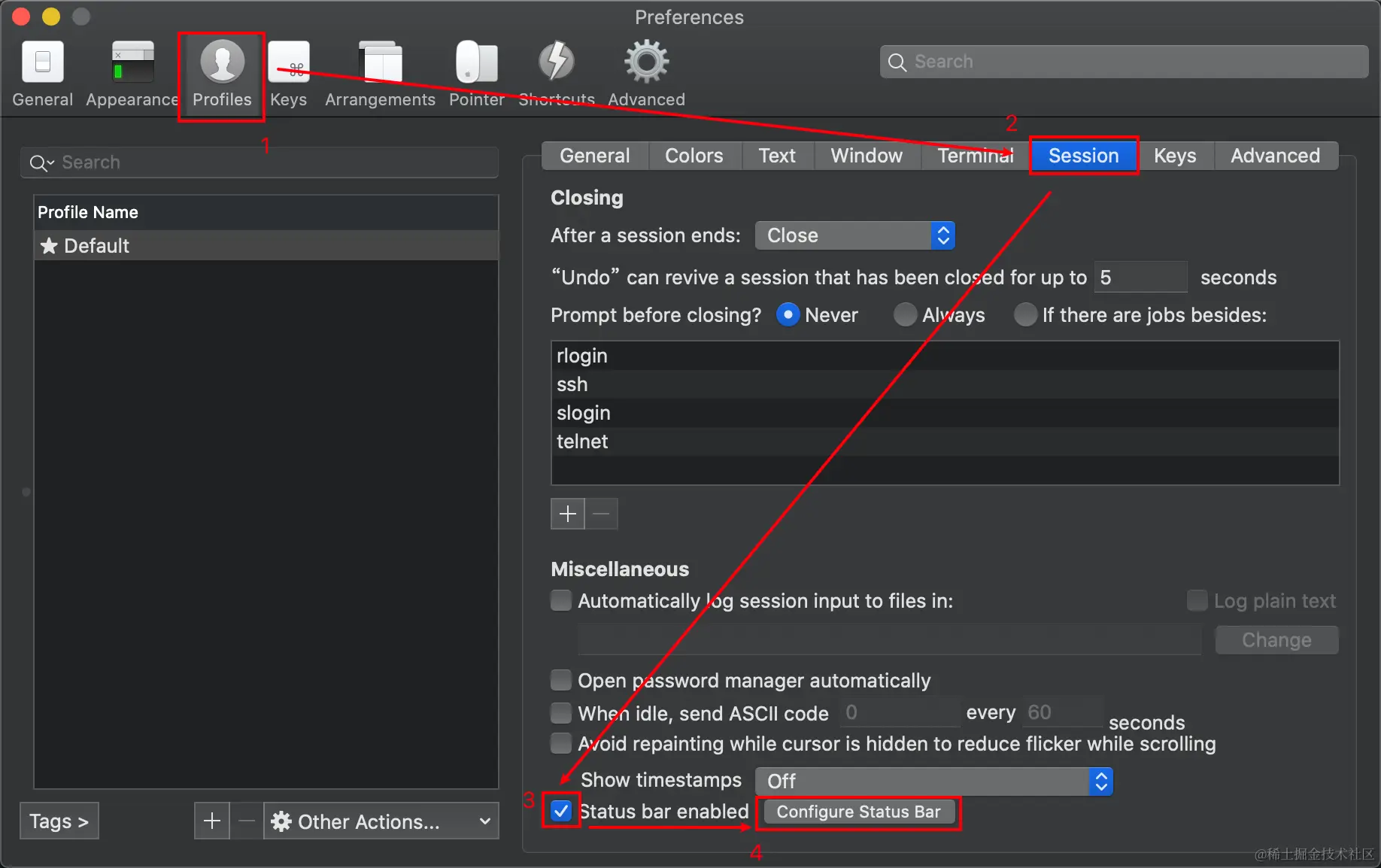
Task: Open the Keys preferences pane icon
Action: pos(289,62)
